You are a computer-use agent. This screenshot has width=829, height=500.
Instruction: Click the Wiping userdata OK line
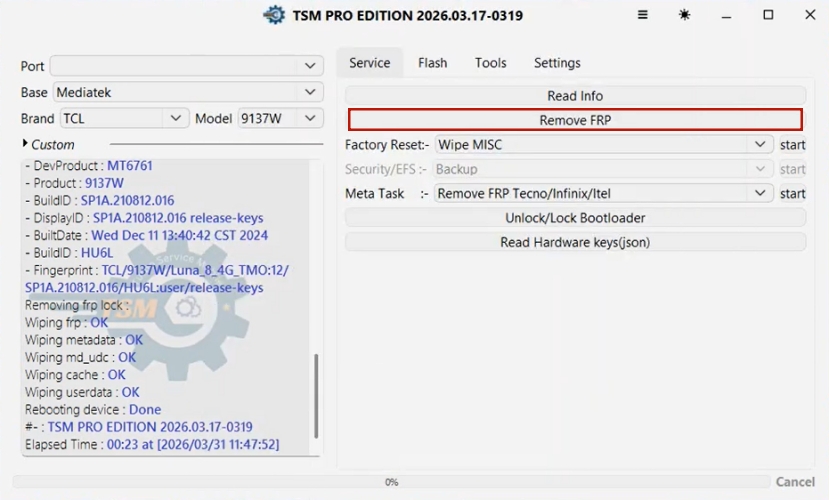(x=82, y=392)
